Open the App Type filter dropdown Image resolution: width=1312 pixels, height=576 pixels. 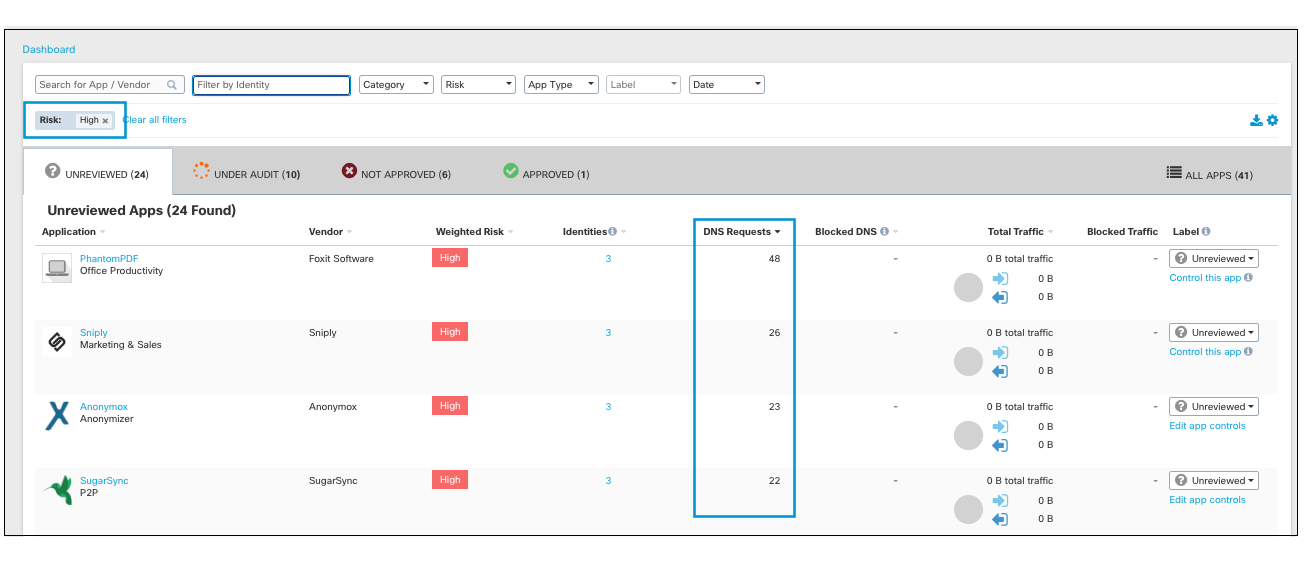click(x=561, y=85)
